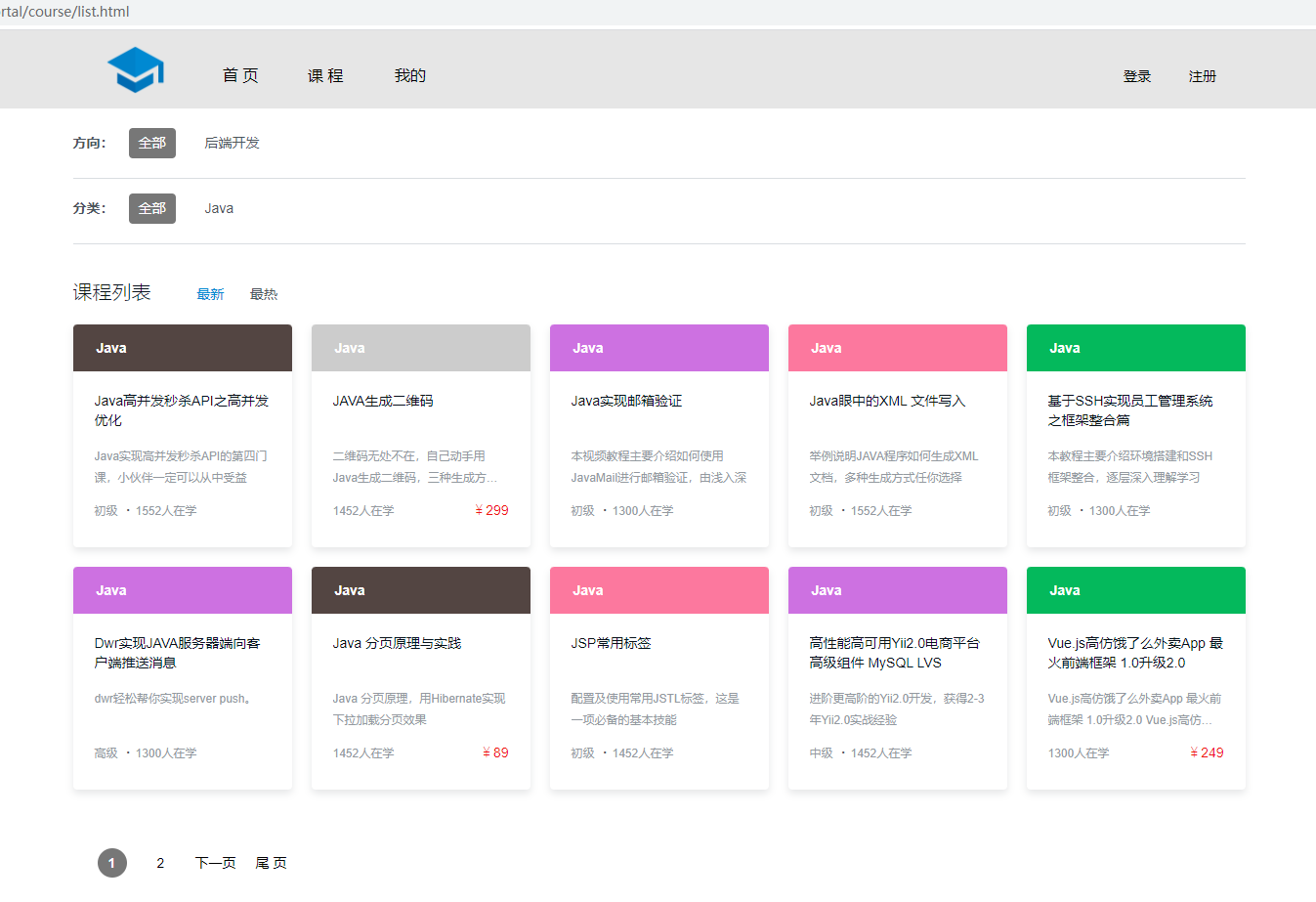Screen dimensions: 1316x902
Task: Click the 注册 link
Action: pyautogui.click(x=1203, y=76)
